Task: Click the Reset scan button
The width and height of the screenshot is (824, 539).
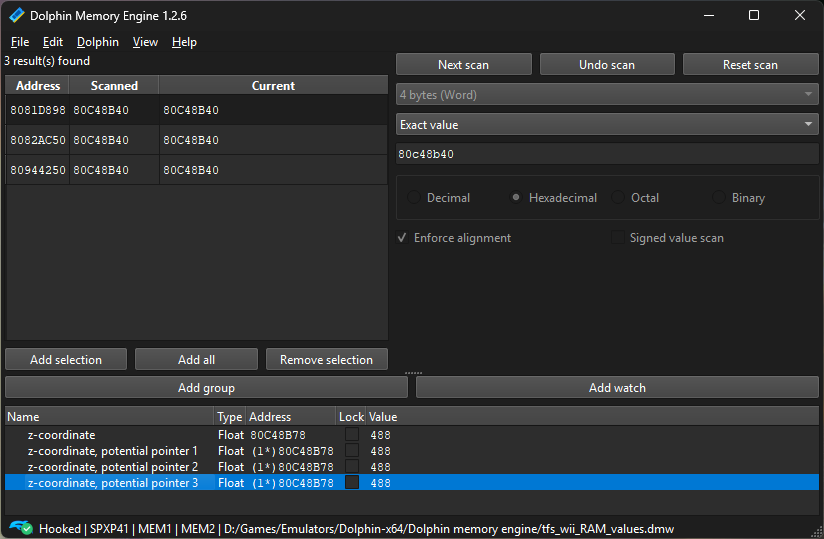Action: [750, 65]
